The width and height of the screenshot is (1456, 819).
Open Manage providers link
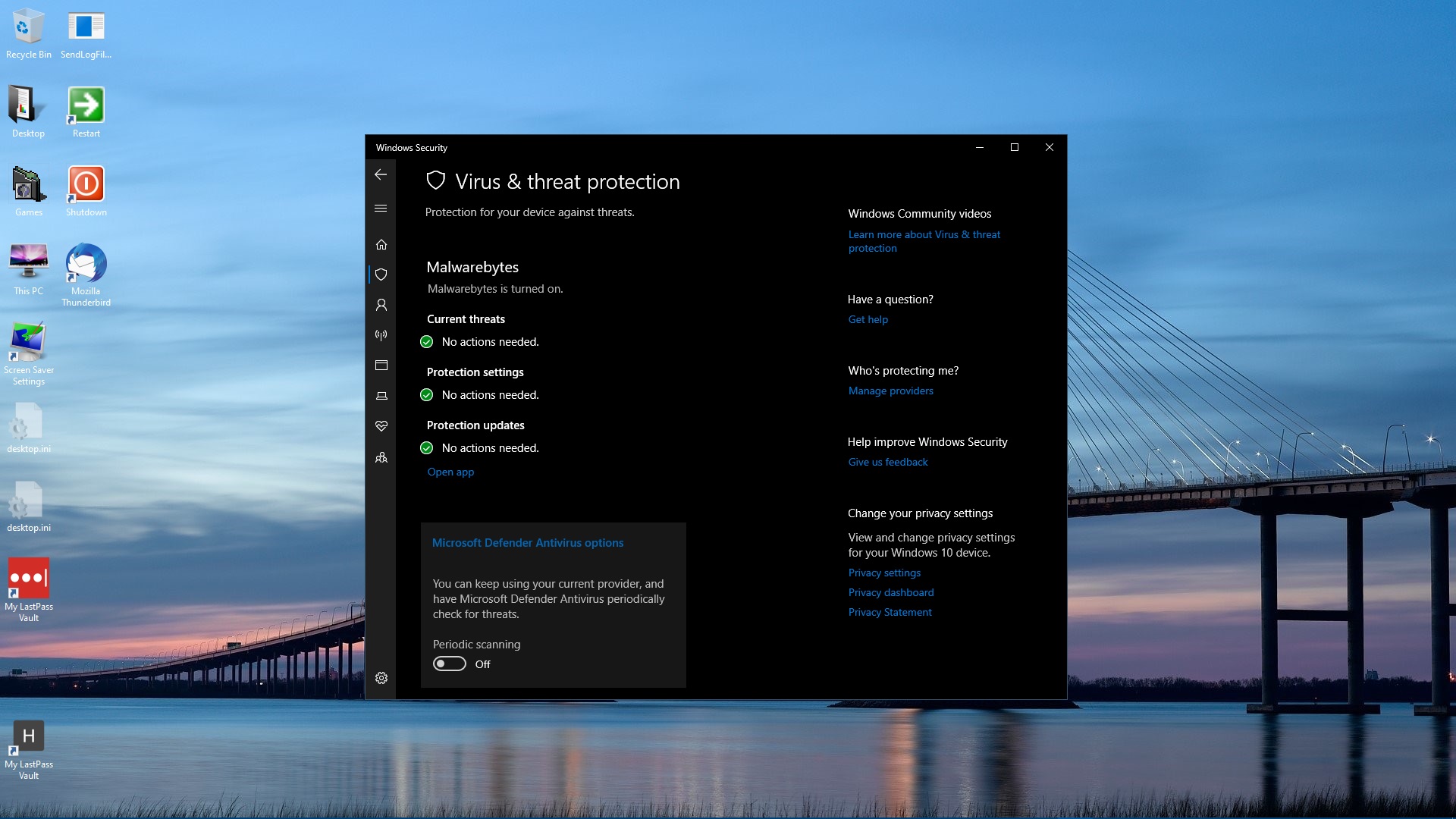coord(890,391)
